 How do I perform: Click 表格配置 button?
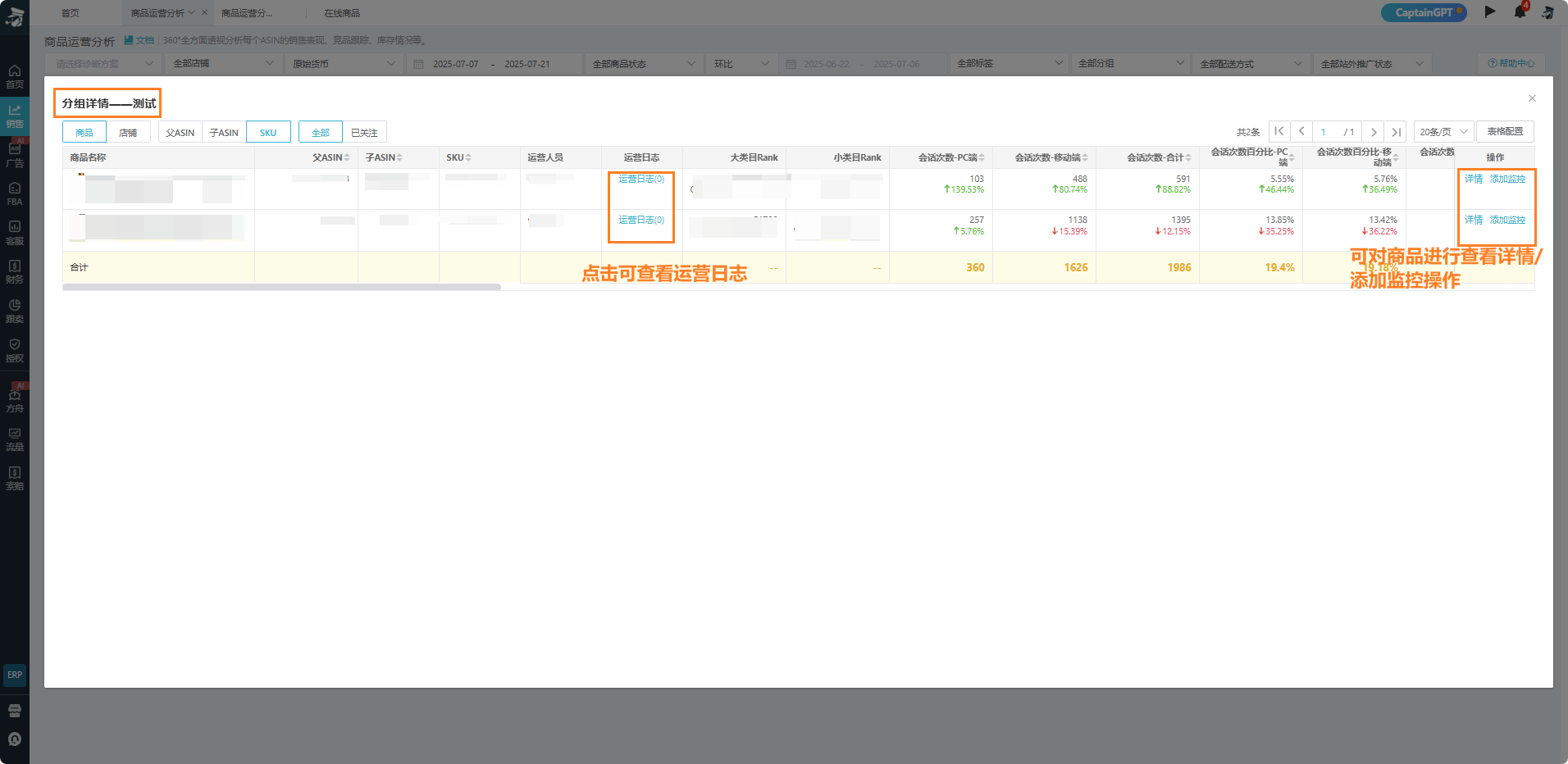point(1505,131)
